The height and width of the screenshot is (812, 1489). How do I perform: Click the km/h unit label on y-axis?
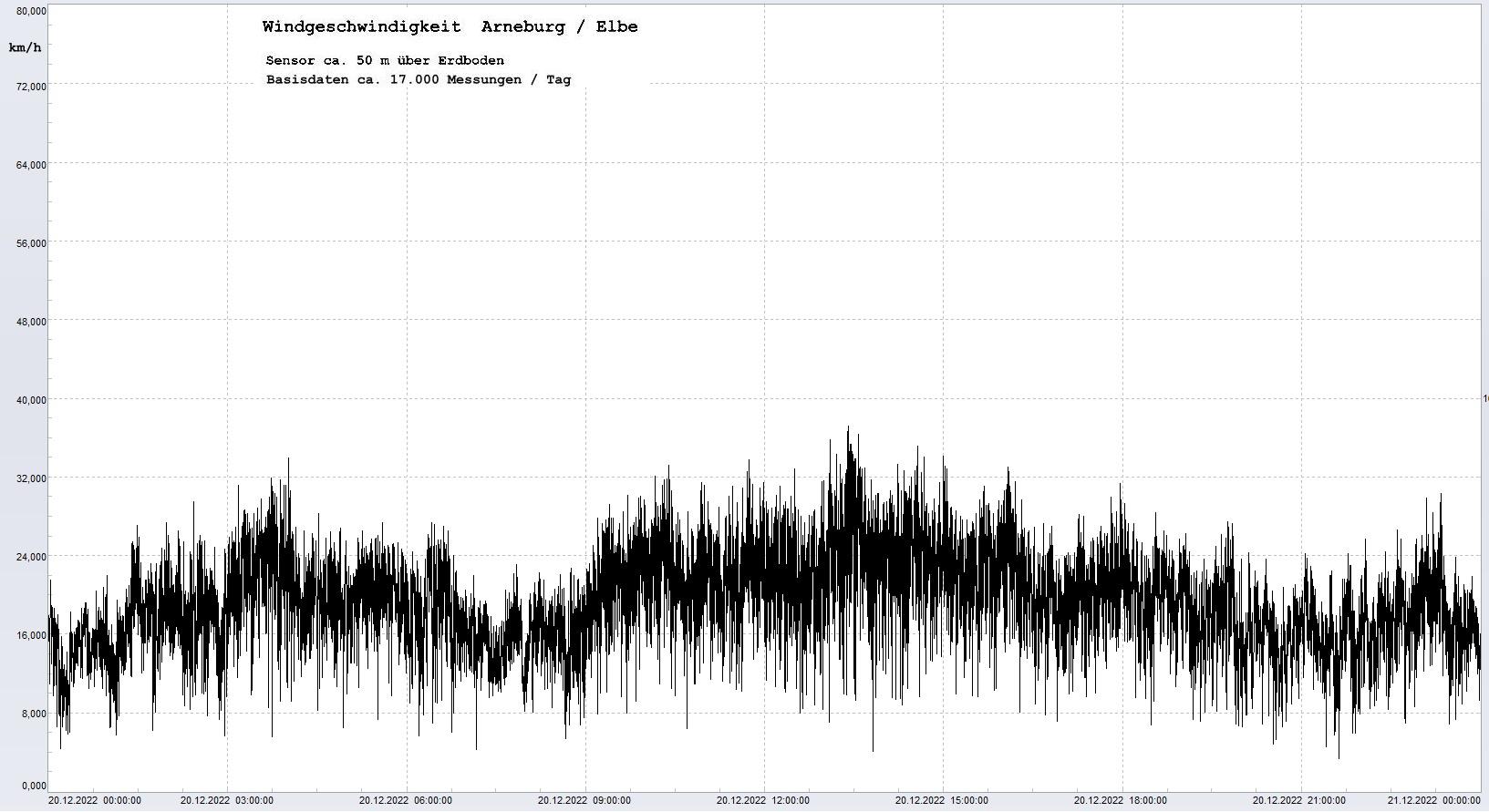click(25, 47)
